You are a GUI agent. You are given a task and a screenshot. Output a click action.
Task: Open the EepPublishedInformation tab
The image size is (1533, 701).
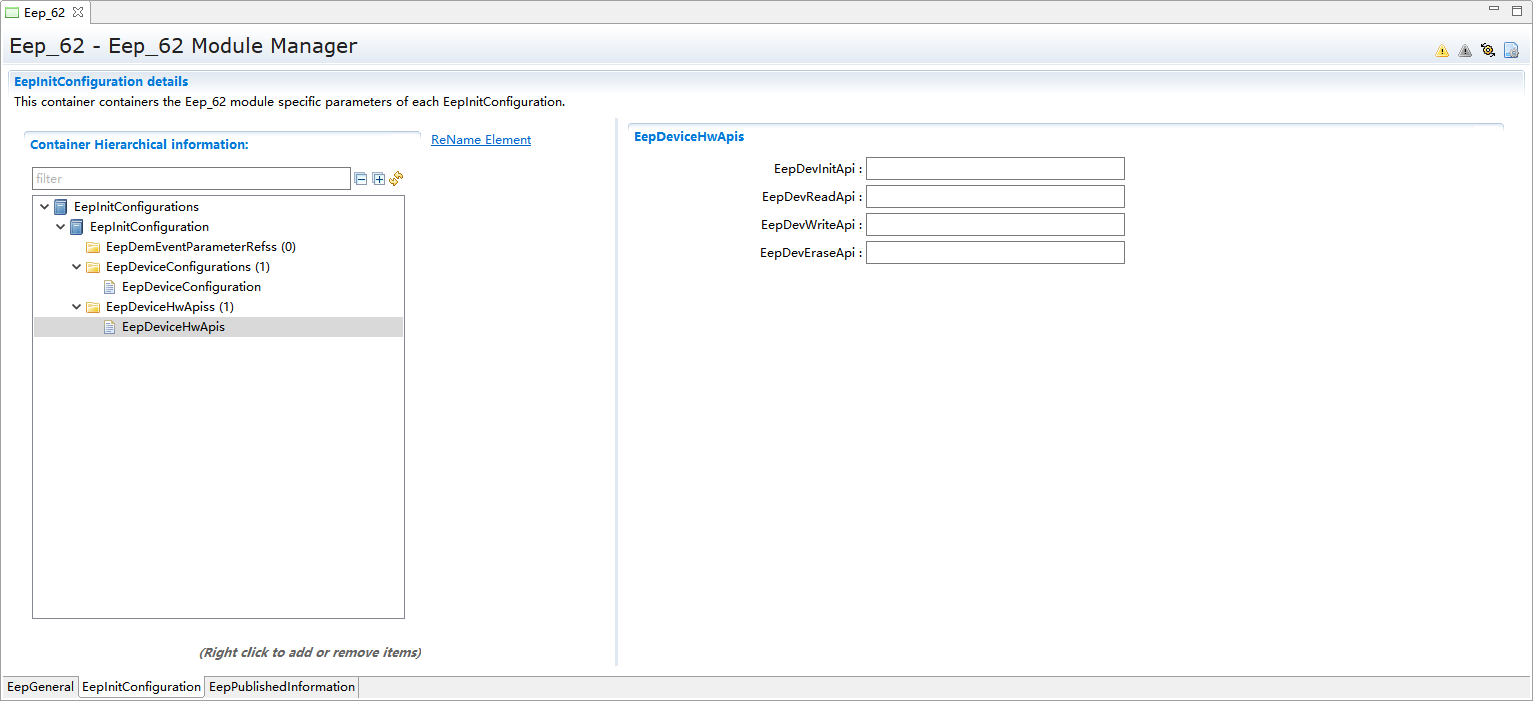281,687
